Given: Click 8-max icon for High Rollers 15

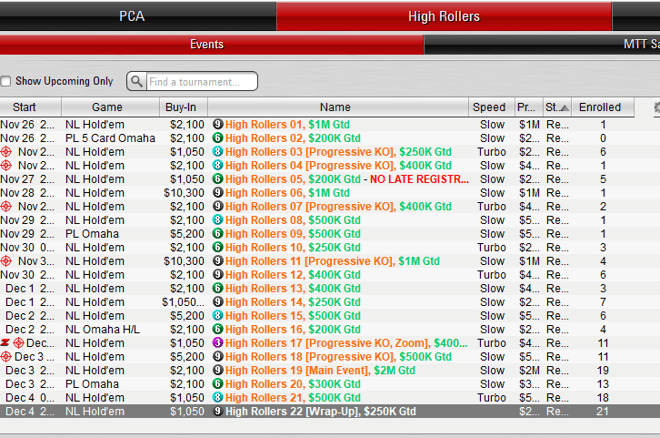Looking at the screenshot, I should 218,316.
